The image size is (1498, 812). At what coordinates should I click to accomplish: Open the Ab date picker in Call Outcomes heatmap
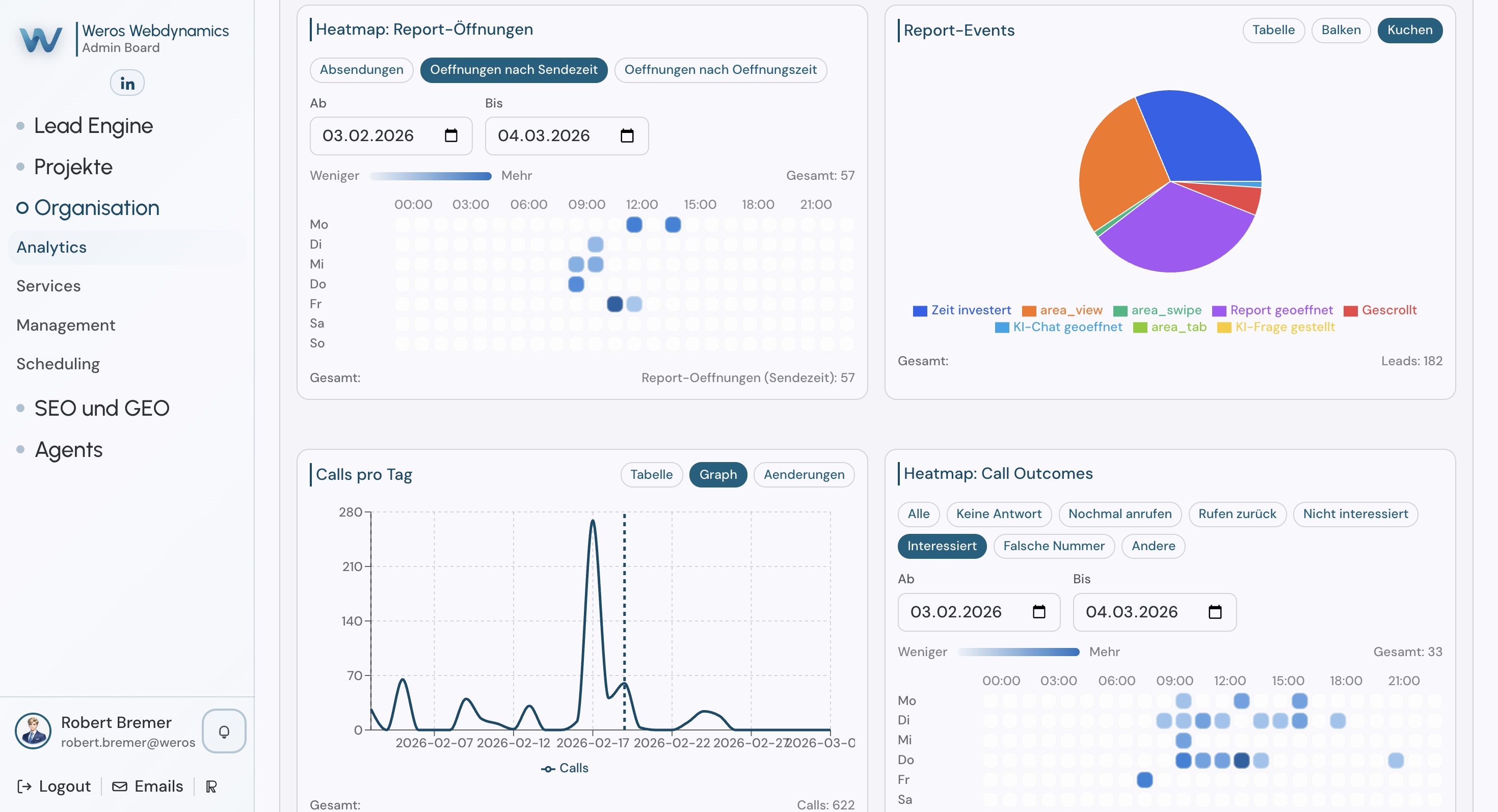pos(1039,611)
